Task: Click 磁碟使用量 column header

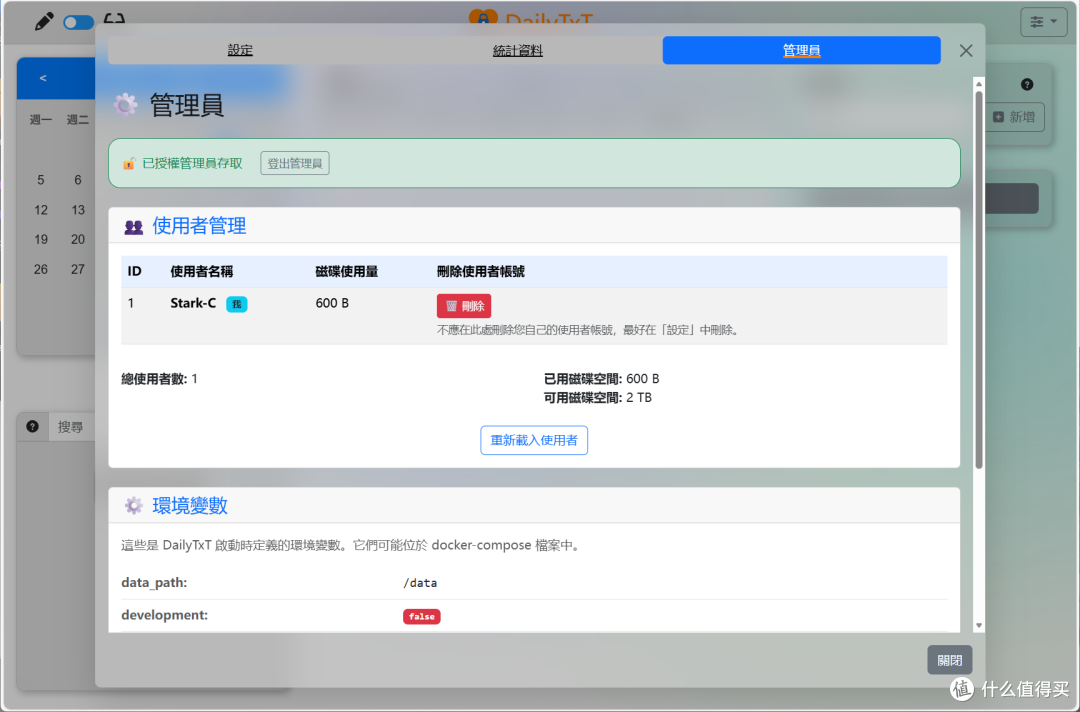Action: click(x=346, y=271)
